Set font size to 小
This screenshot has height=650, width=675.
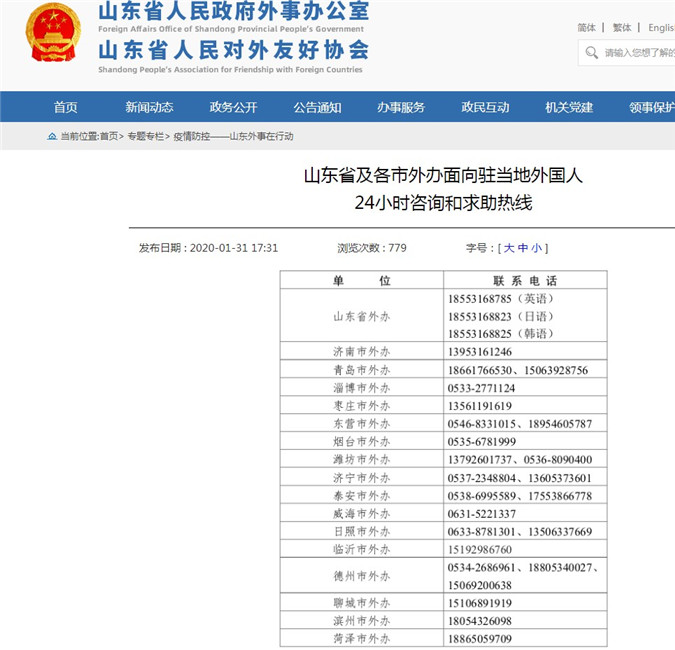point(536,248)
